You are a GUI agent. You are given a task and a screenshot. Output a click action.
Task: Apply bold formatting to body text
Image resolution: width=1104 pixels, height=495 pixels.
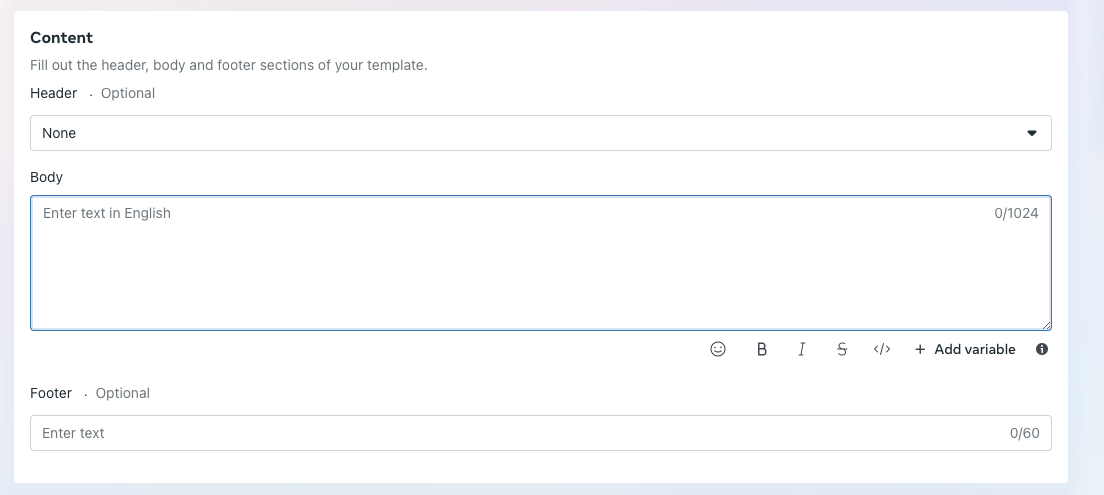[762, 349]
